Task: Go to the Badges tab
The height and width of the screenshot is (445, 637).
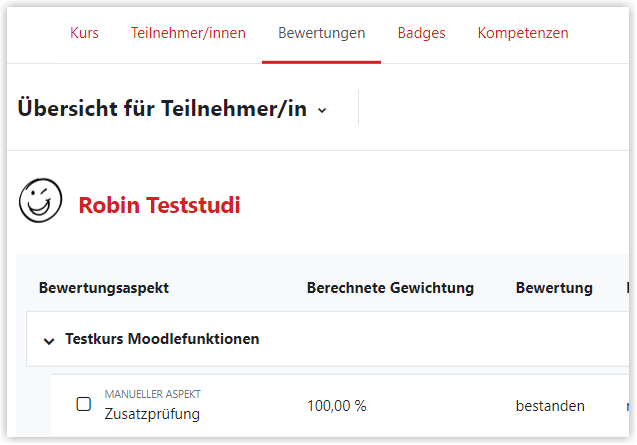Action: click(x=421, y=33)
